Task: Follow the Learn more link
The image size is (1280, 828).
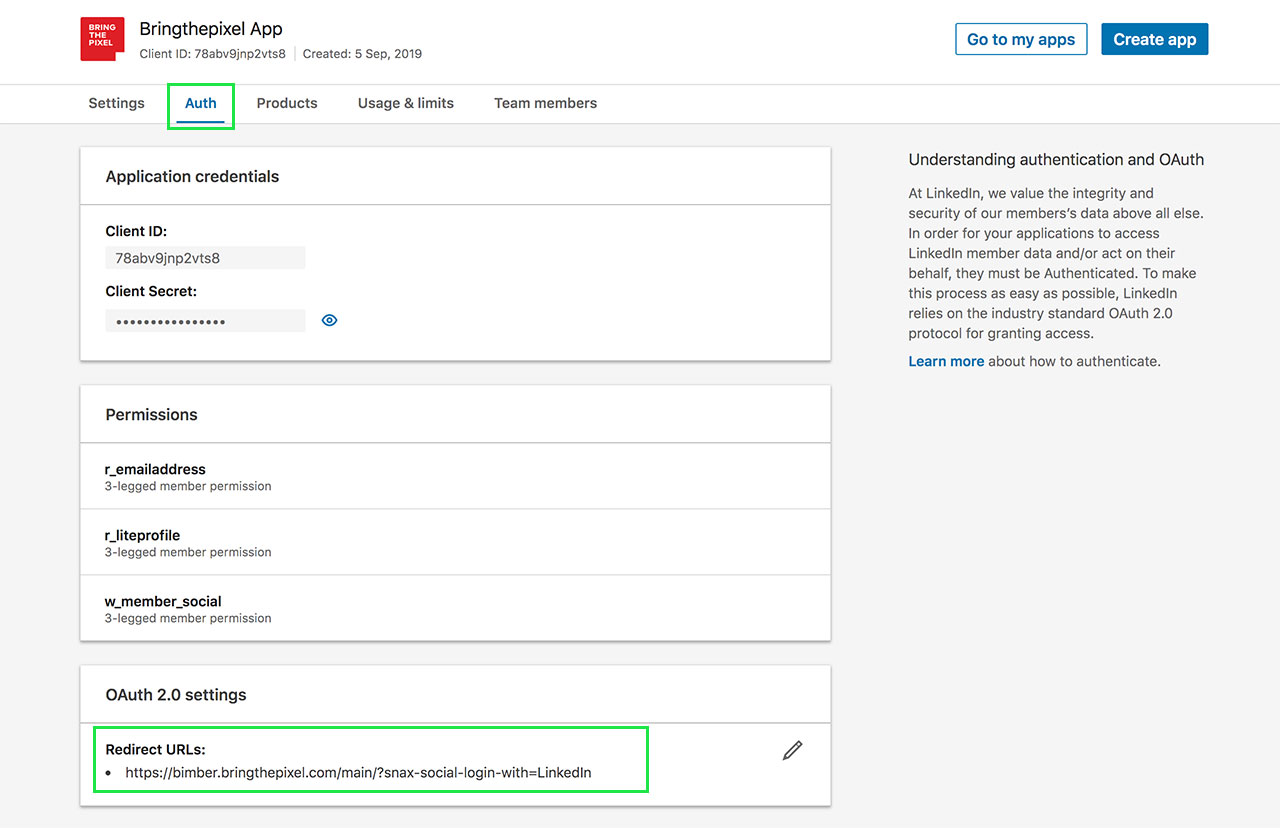Action: 946,361
